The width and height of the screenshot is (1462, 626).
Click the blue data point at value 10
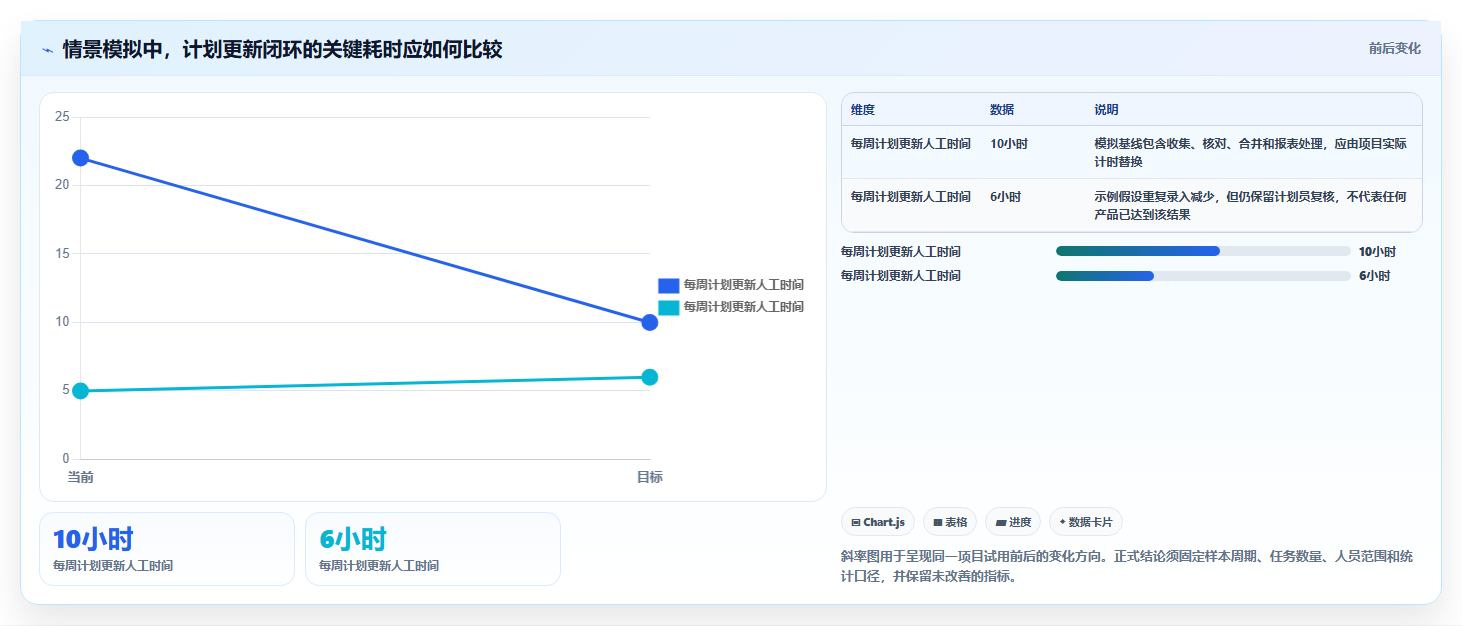650,322
